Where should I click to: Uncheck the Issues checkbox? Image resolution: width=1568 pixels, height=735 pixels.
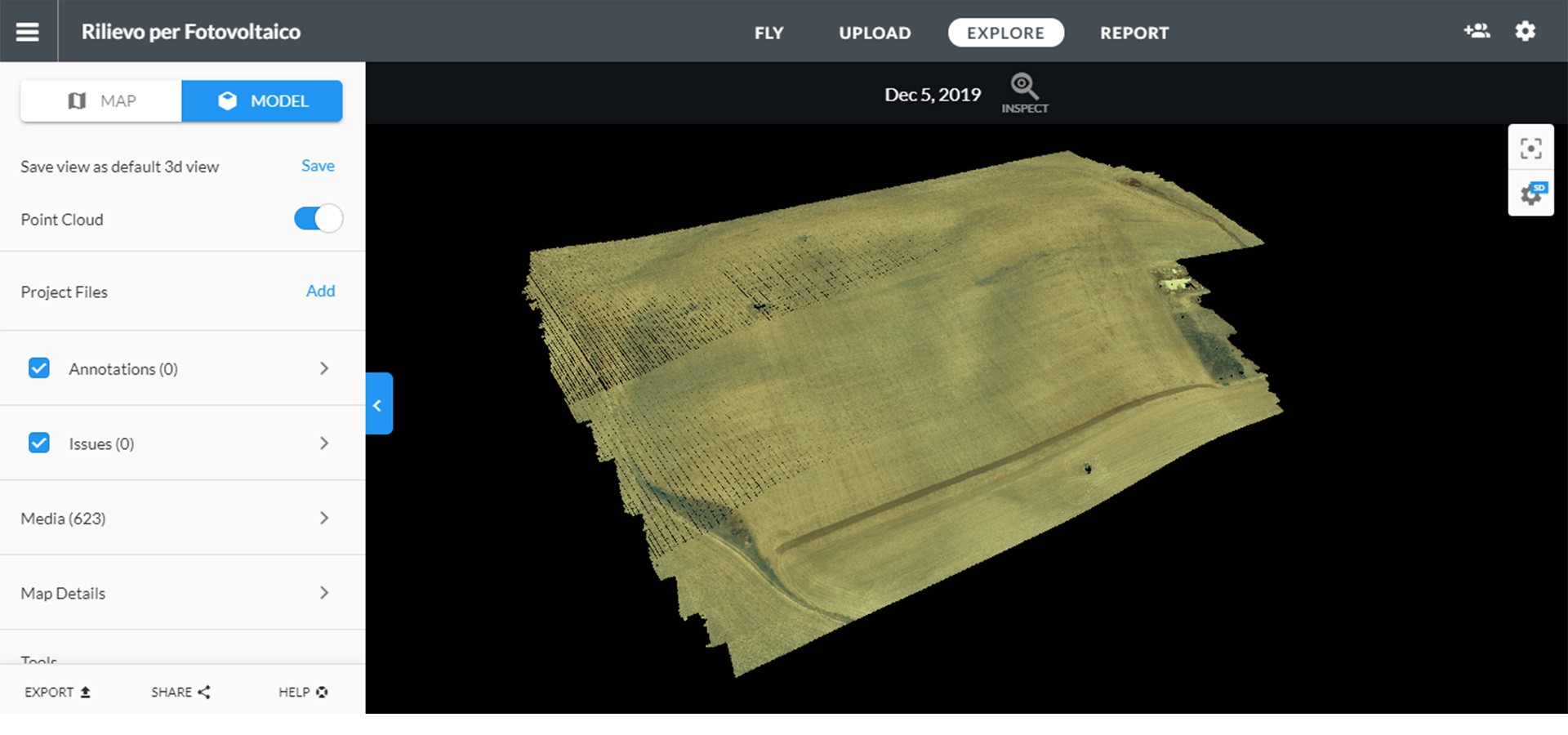(39, 443)
